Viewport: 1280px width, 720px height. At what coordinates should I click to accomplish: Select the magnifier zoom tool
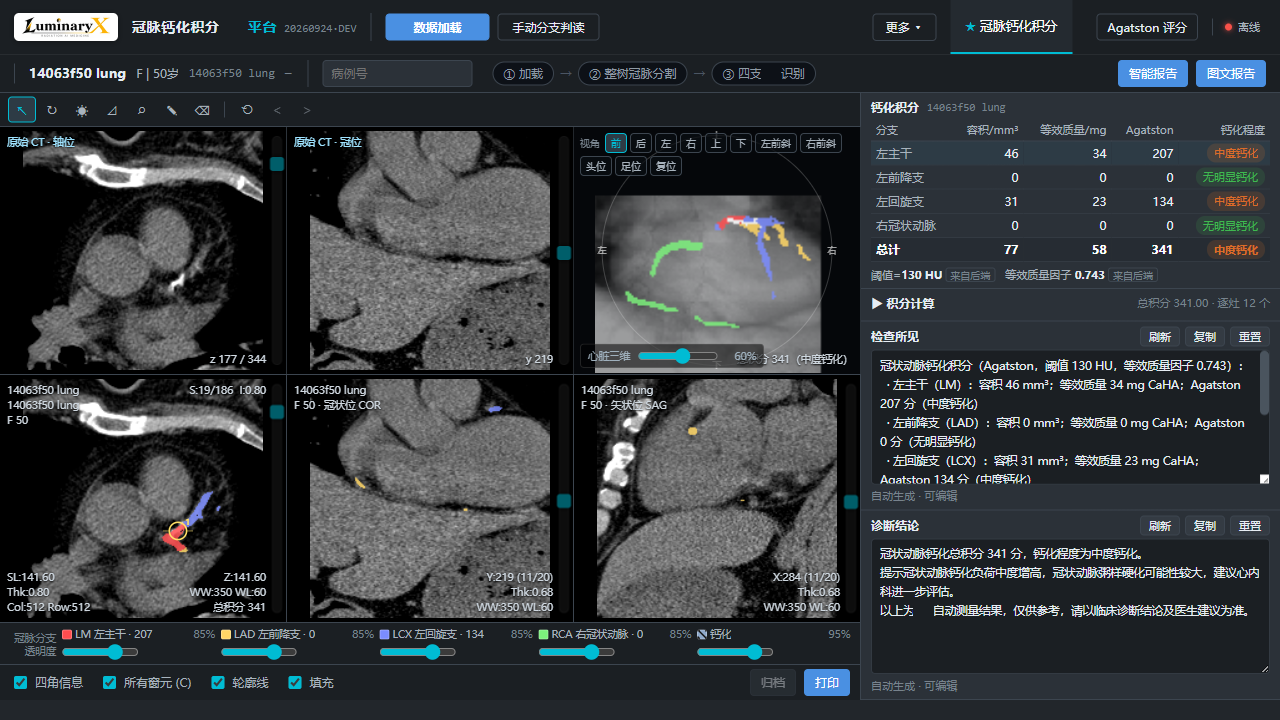[x=142, y=110]
